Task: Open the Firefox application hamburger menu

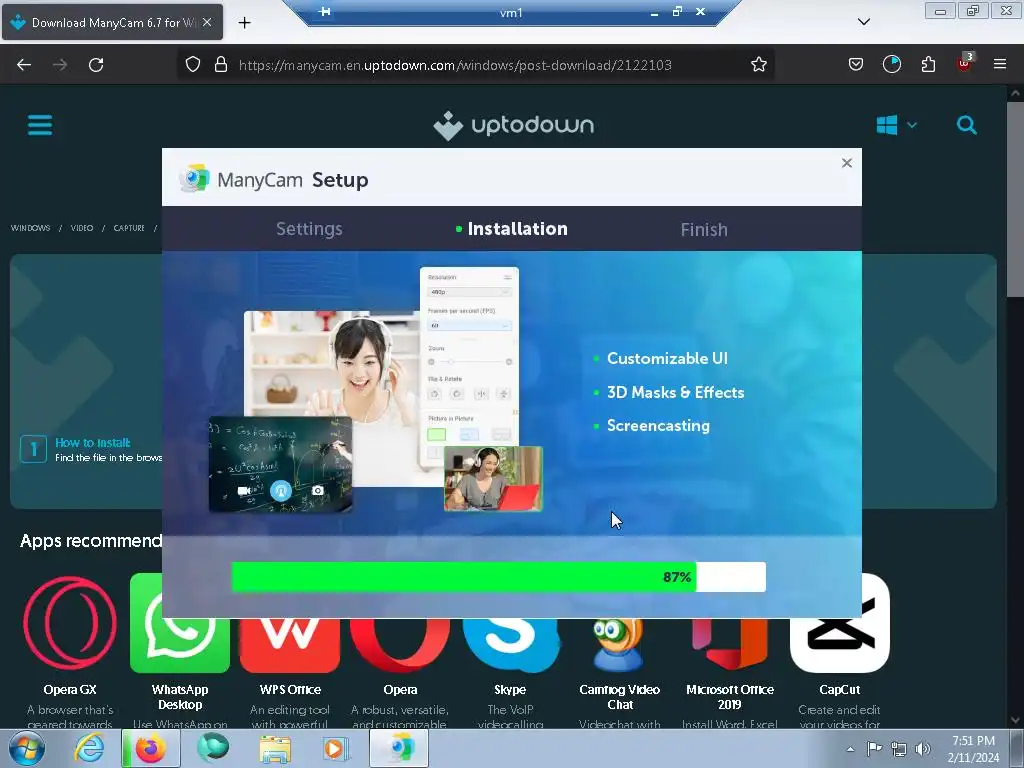Action: tap(1000, 65)
